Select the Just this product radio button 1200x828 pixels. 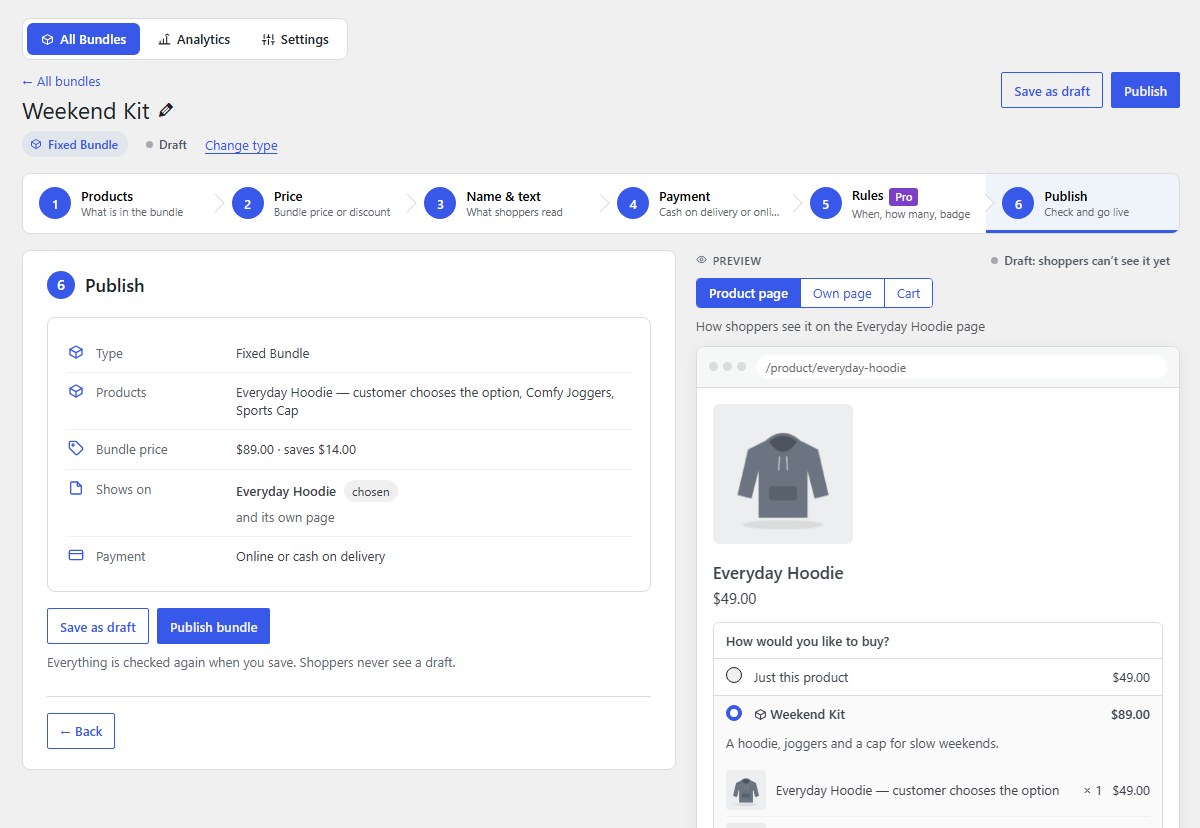pyautogui.click(x=734, y=676)
